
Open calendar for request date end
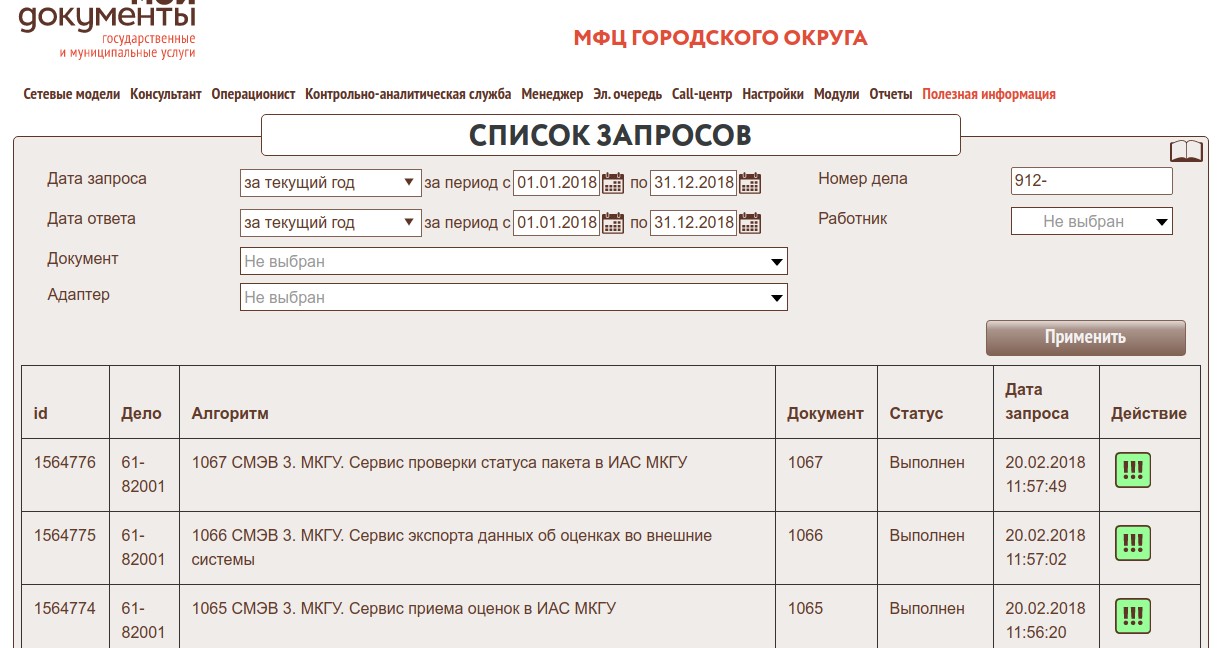click(x=749, y=183)
